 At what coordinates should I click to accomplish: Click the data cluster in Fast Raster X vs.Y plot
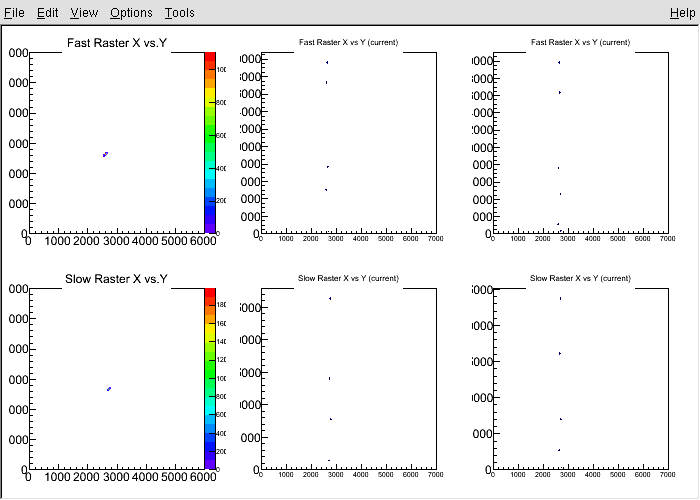tap(105, 154)
